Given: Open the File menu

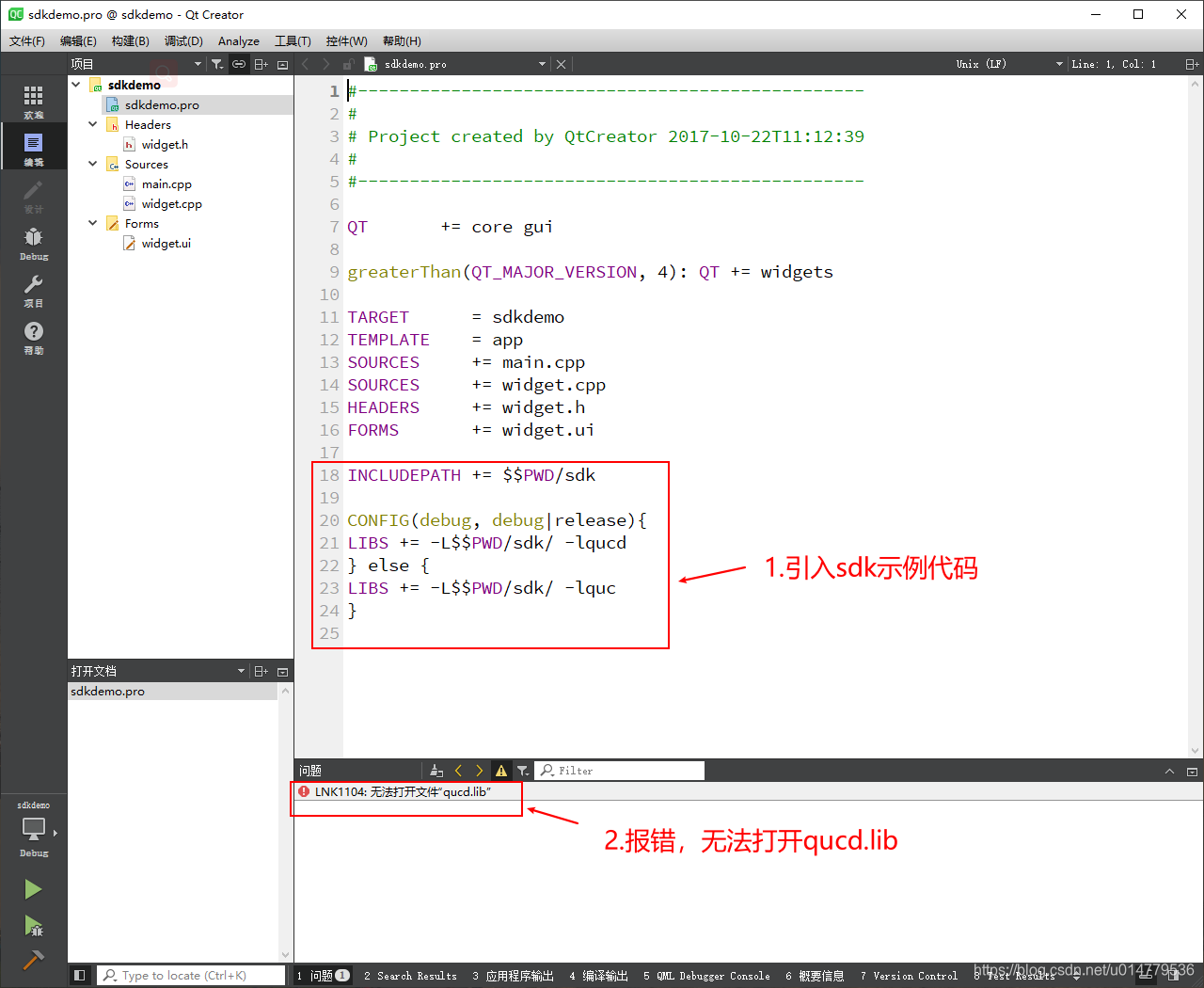Looking at the screenshot, I should click(x=27, y=40).
